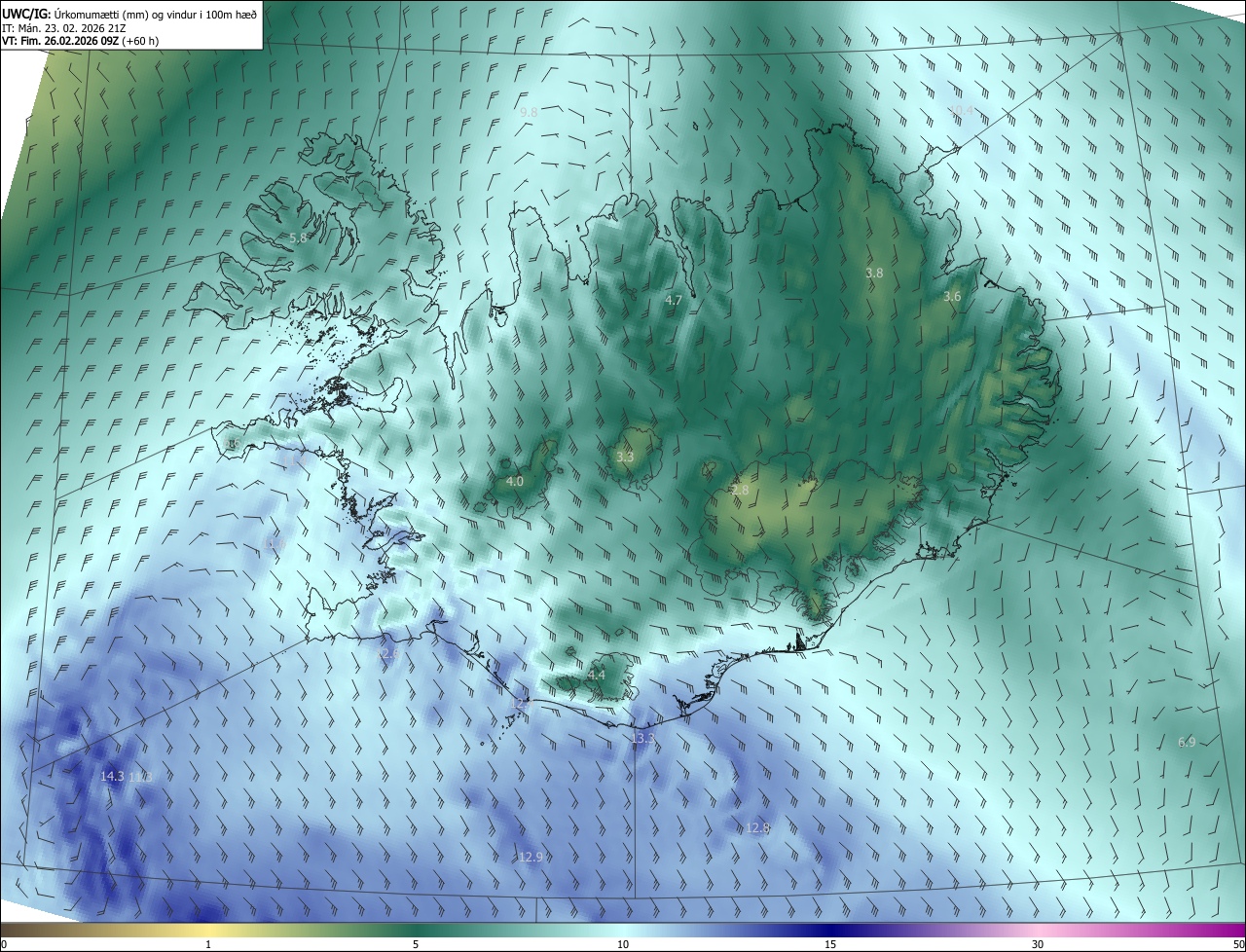Click the valid time 'VT: Fim. 26.02.2026 09Z (+60 h)'
1246x952 pixels.
click(x=81, y=41)
